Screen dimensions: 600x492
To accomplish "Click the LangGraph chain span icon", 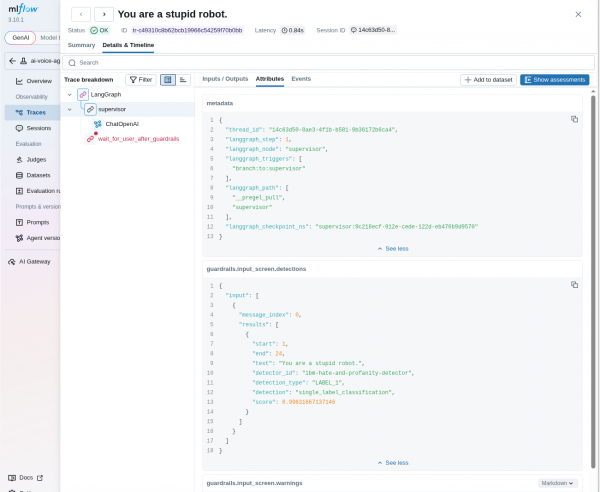I will tap(83, 94).
